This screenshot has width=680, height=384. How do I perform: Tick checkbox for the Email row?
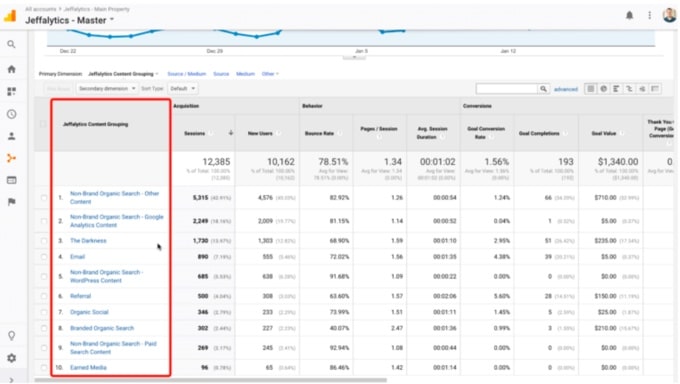pos(44,257)
